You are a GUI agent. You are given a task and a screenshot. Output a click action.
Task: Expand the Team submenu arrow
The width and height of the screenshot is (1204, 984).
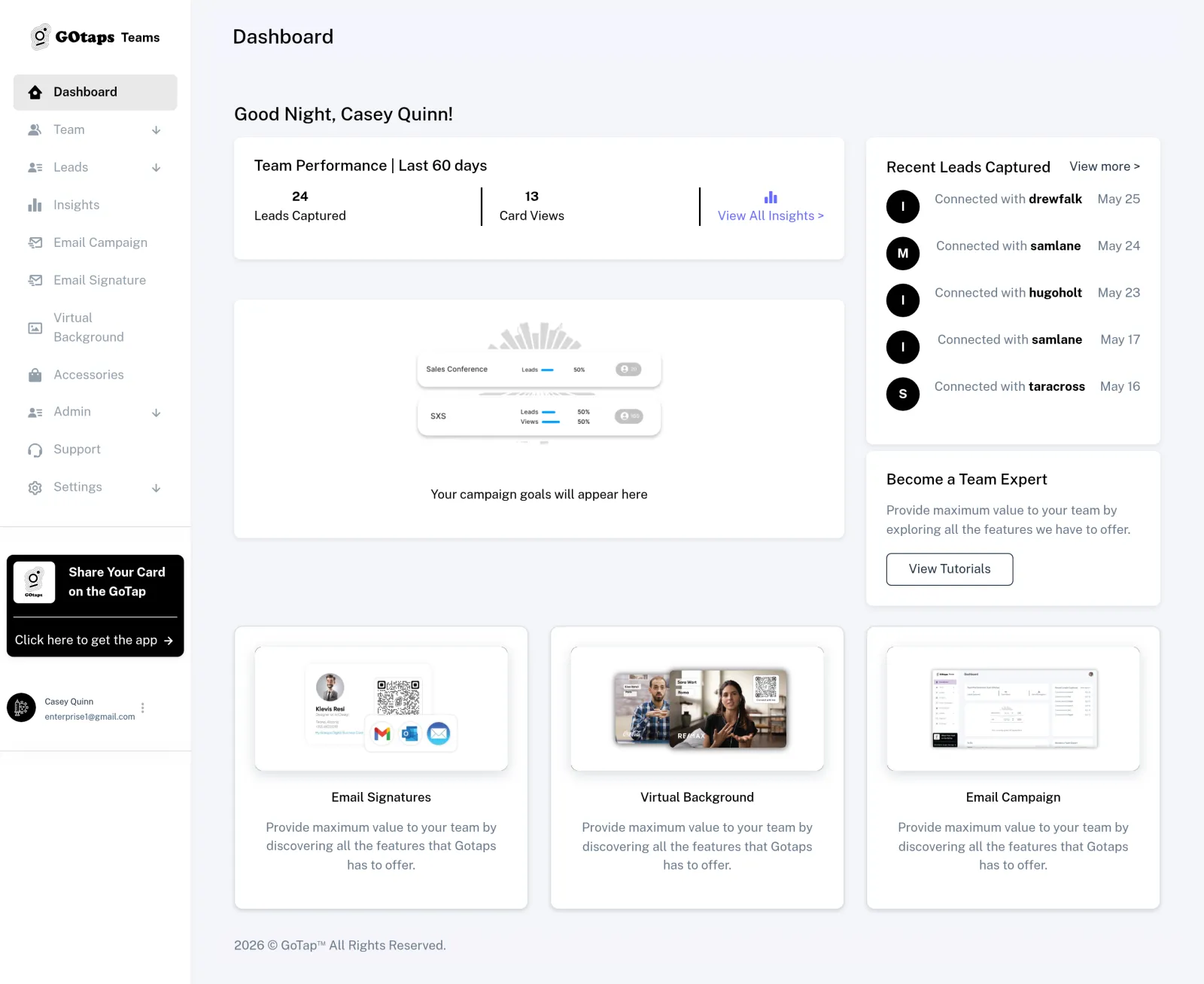tap(157, 130)
